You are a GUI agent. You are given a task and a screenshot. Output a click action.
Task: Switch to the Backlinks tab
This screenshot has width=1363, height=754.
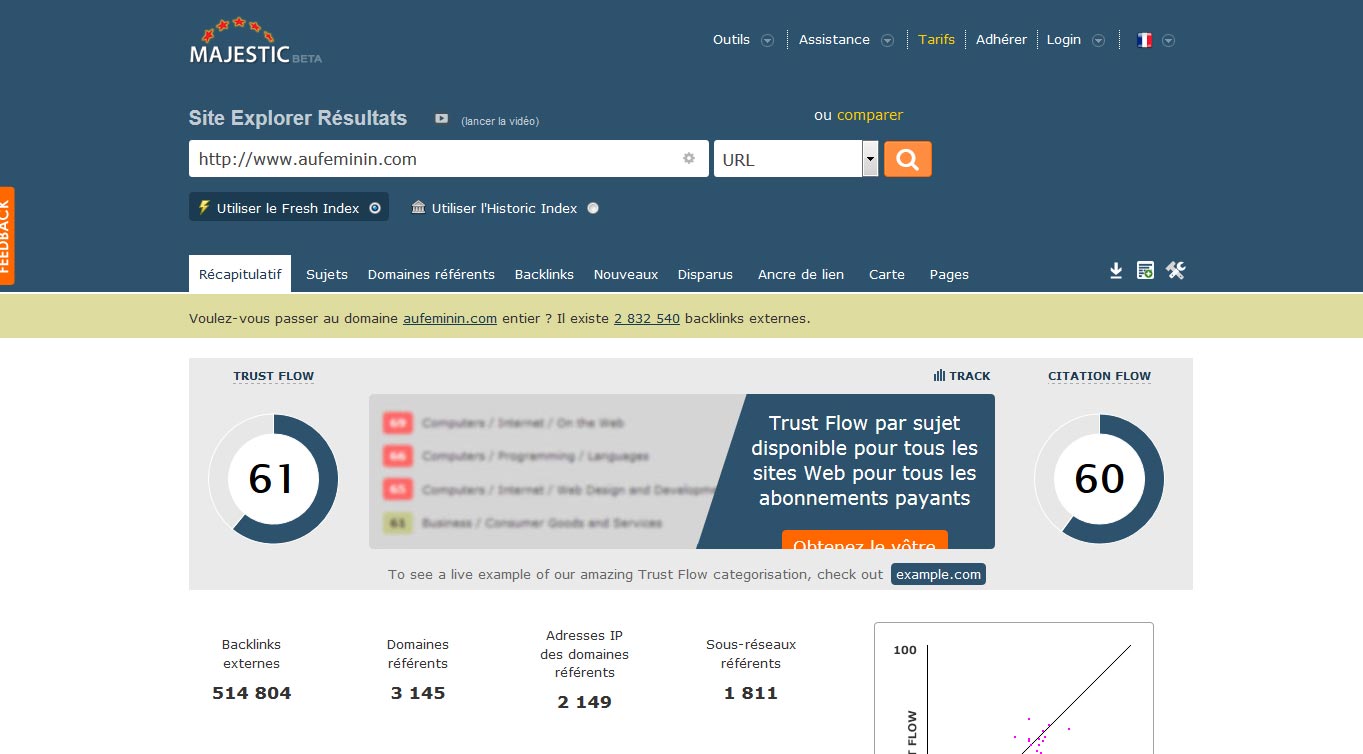(x=544, y=274)
